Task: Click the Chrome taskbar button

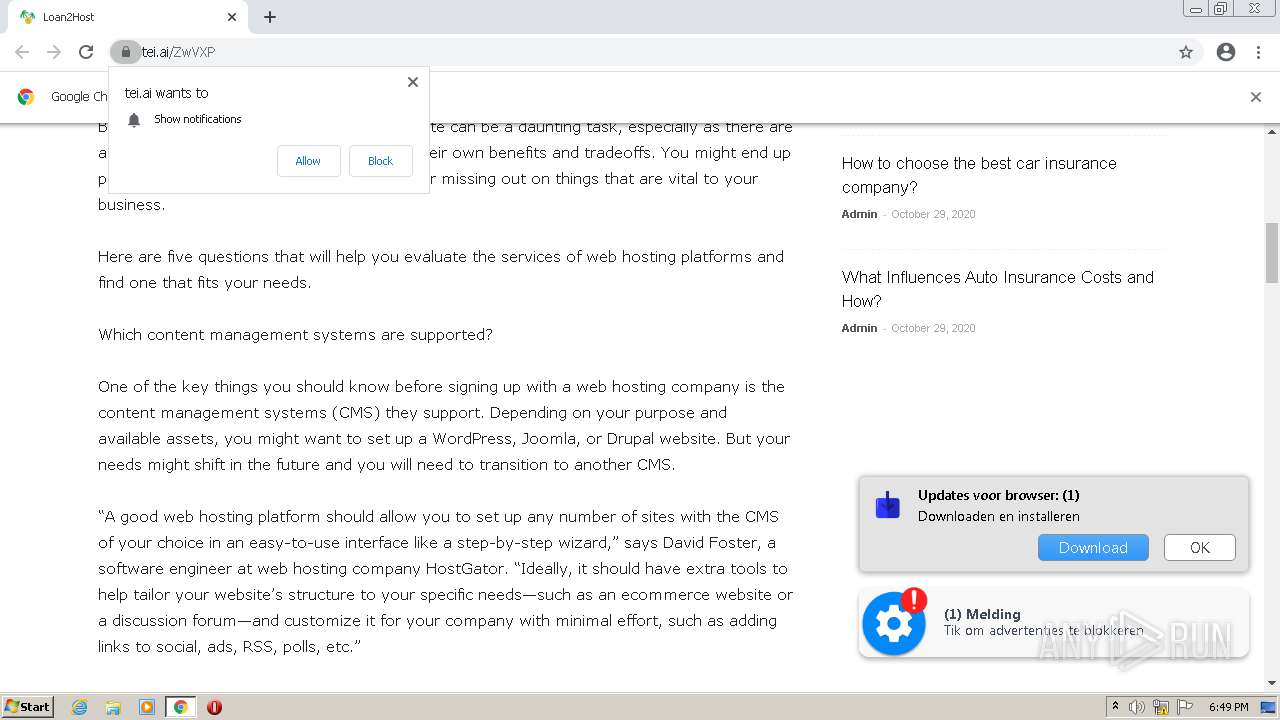Action: pos(180,707)
